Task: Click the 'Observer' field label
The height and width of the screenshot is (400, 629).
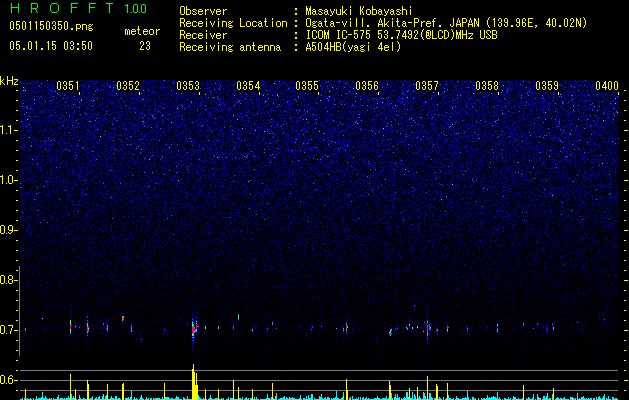Action: [x=203, y=11]
